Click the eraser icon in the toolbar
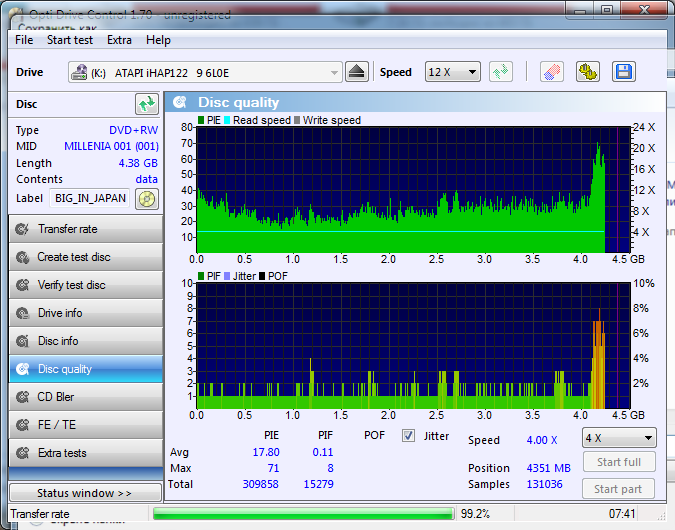The height and width of the screenshot is (530, 675). click(x=552, y=72)
